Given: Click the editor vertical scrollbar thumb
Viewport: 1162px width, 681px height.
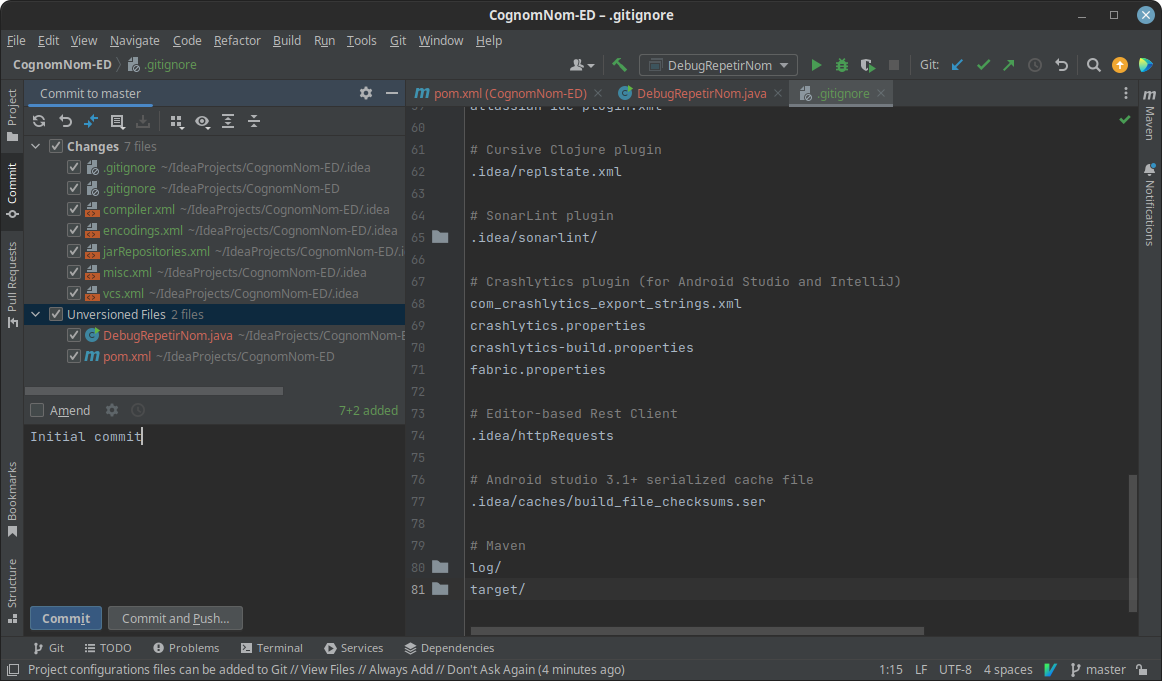Looking at the screenshot, I should point(1132,543).
